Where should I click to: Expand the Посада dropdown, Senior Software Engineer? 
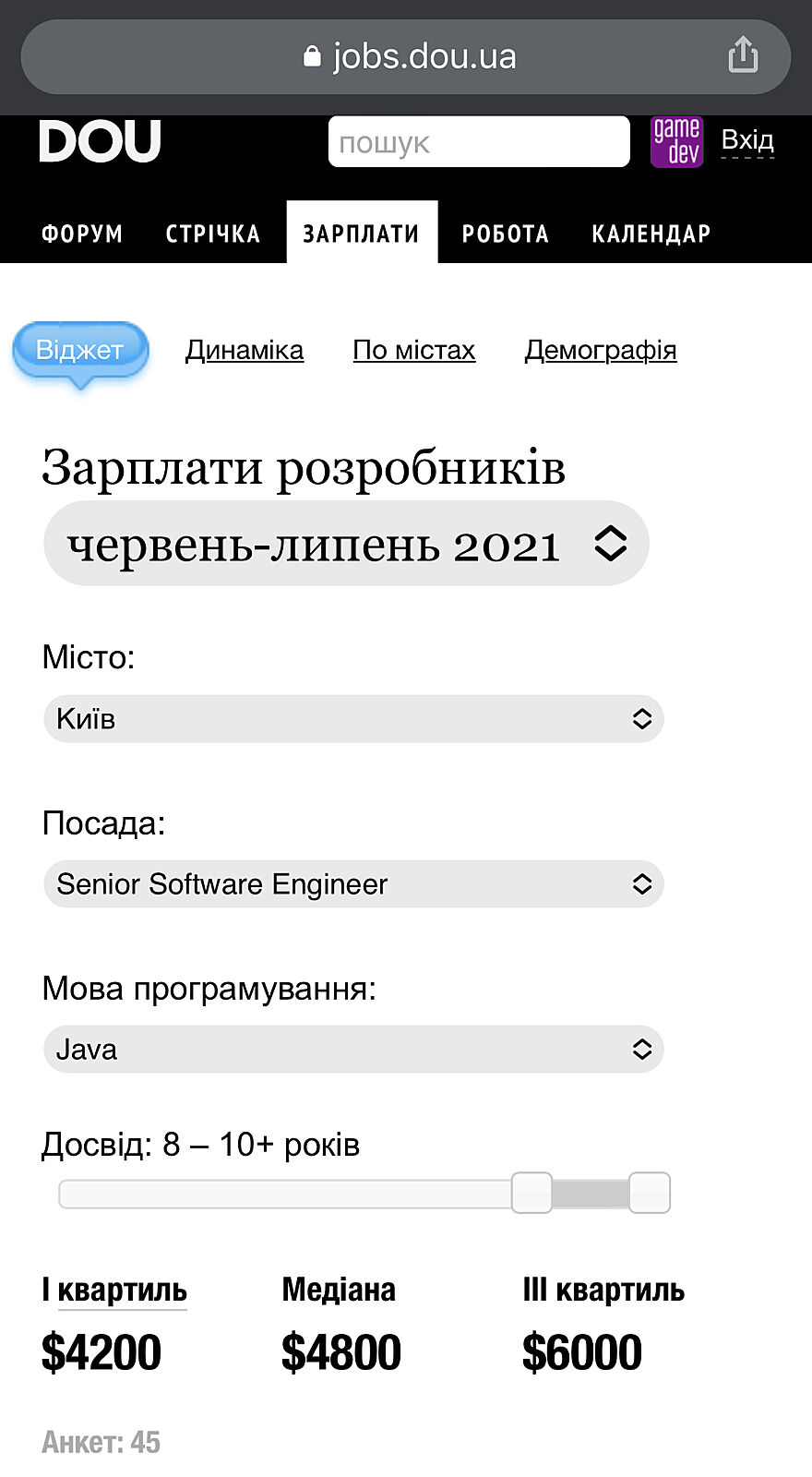[353, 884]
